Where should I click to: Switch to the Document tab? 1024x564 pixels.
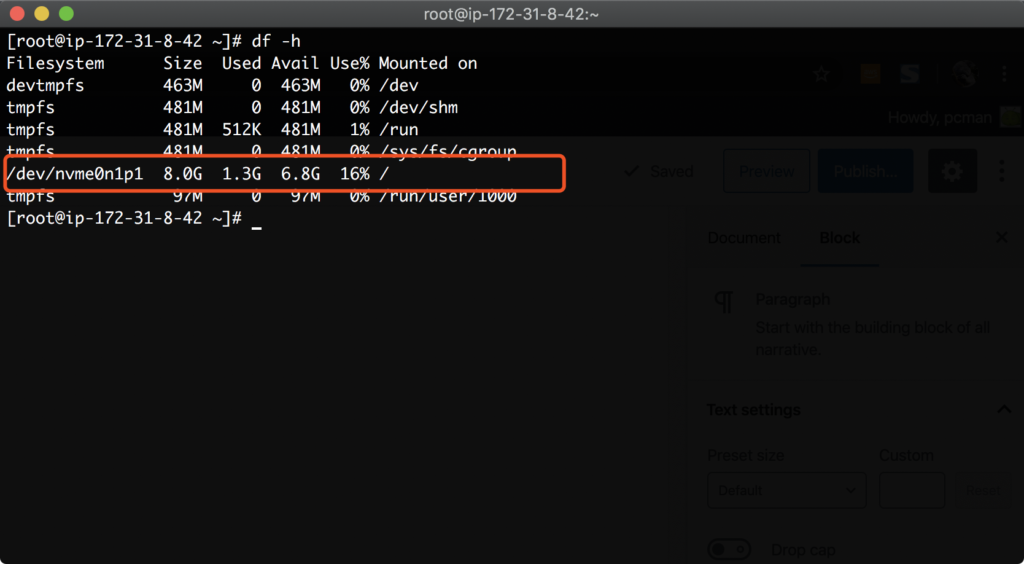pos(744,238)
